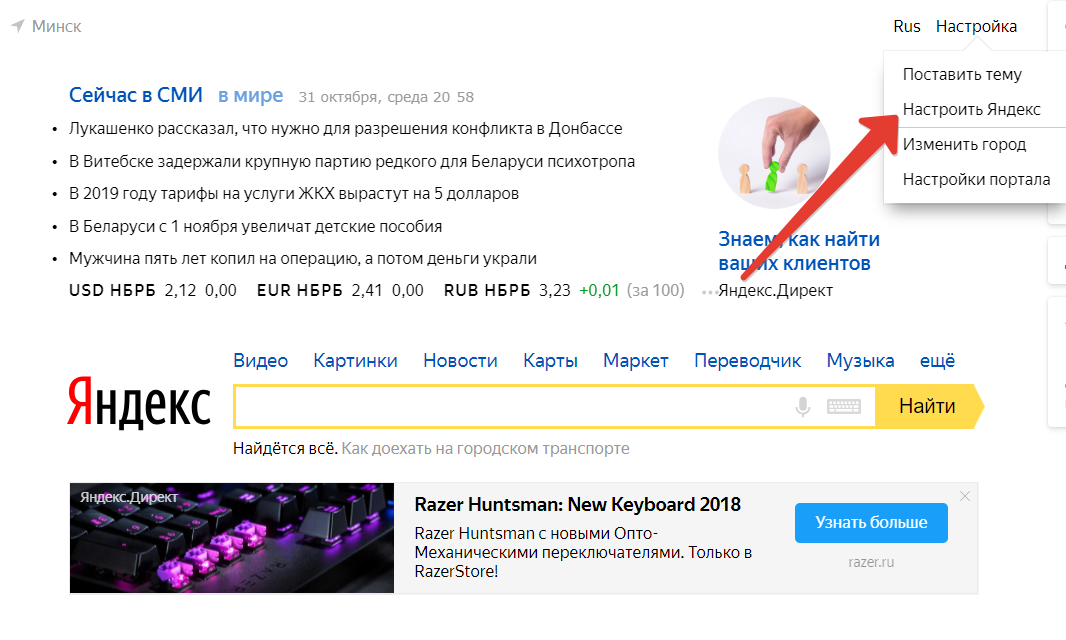Click the microphone voice search icon

point(803,407)
